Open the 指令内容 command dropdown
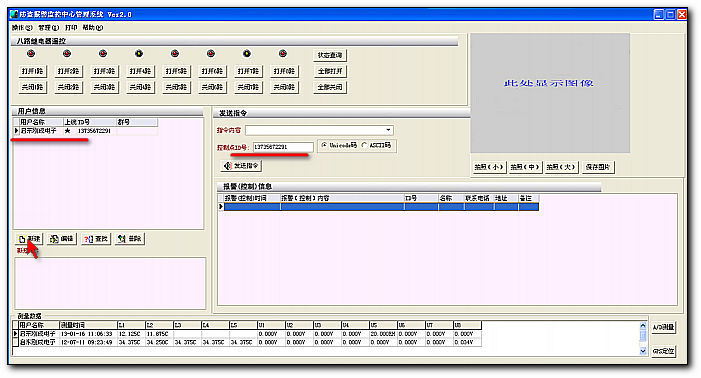 click(x=388, y=130)
